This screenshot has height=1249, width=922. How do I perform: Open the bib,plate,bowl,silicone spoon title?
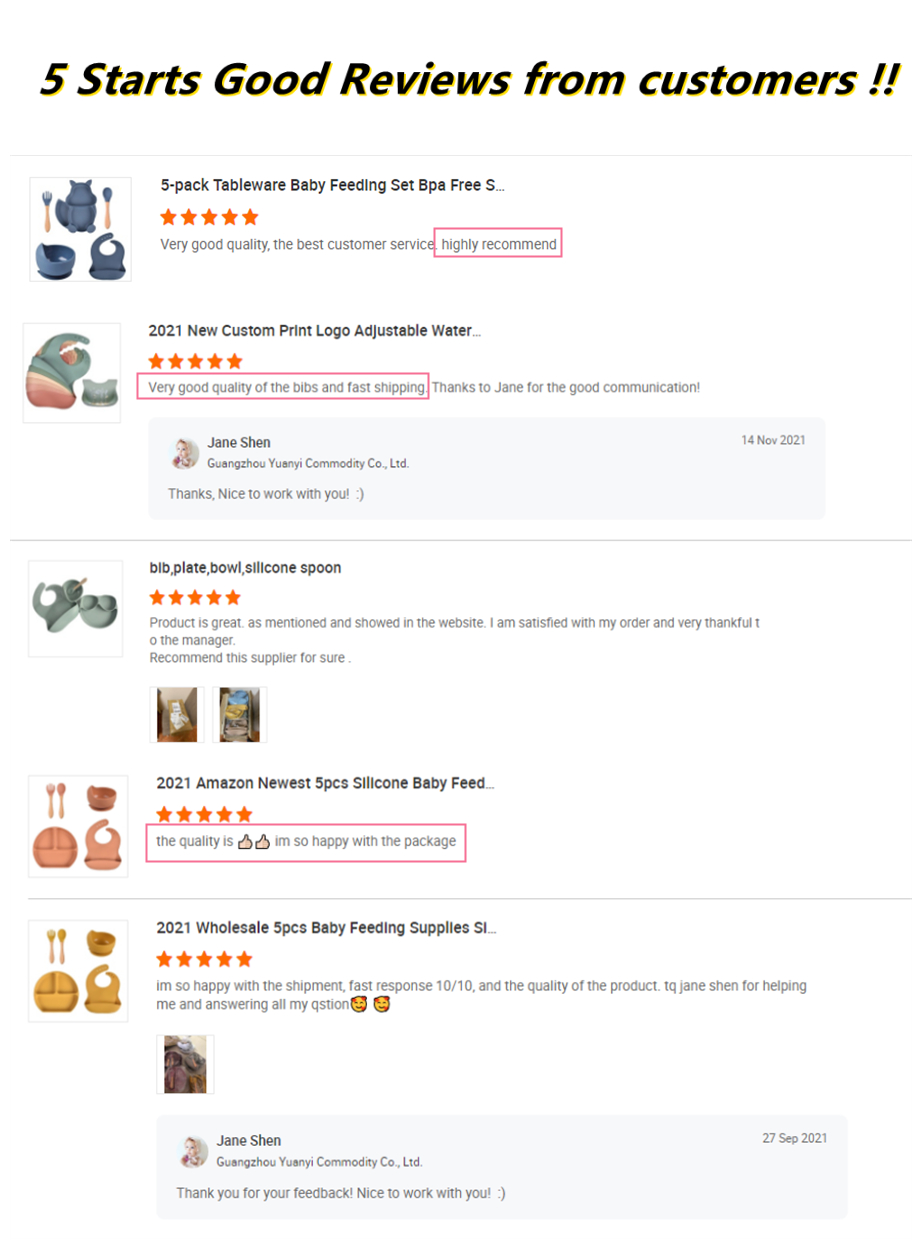click(x=245, y=568)
